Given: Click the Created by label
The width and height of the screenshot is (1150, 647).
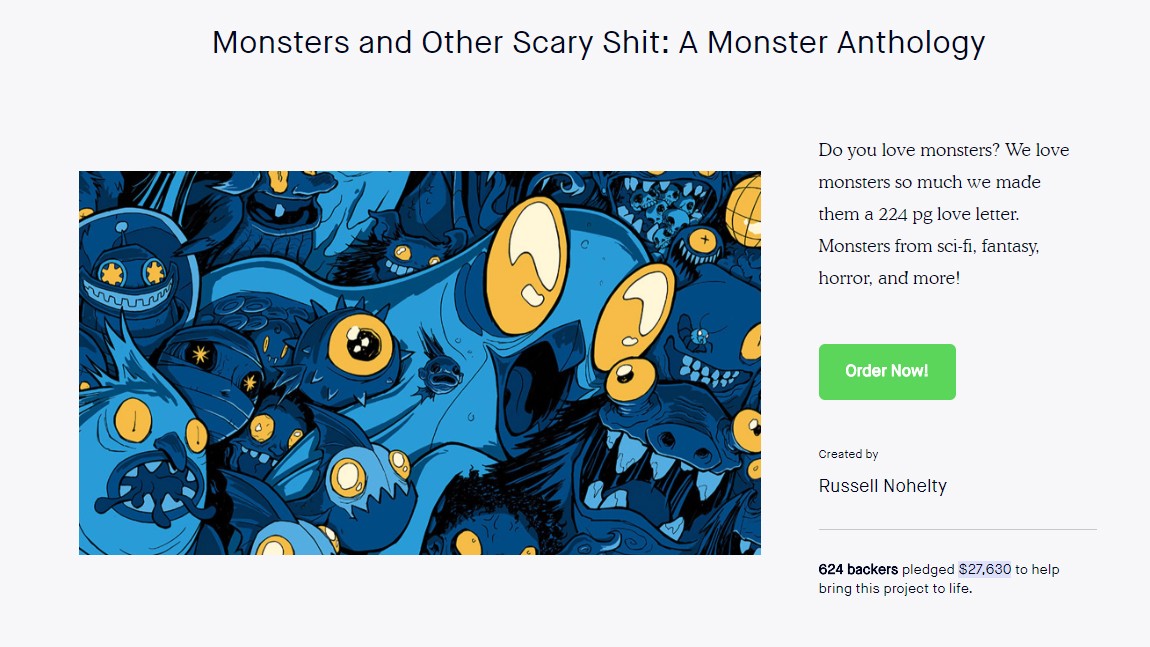Looking at the screenshot, I should [x=848, y=454].
